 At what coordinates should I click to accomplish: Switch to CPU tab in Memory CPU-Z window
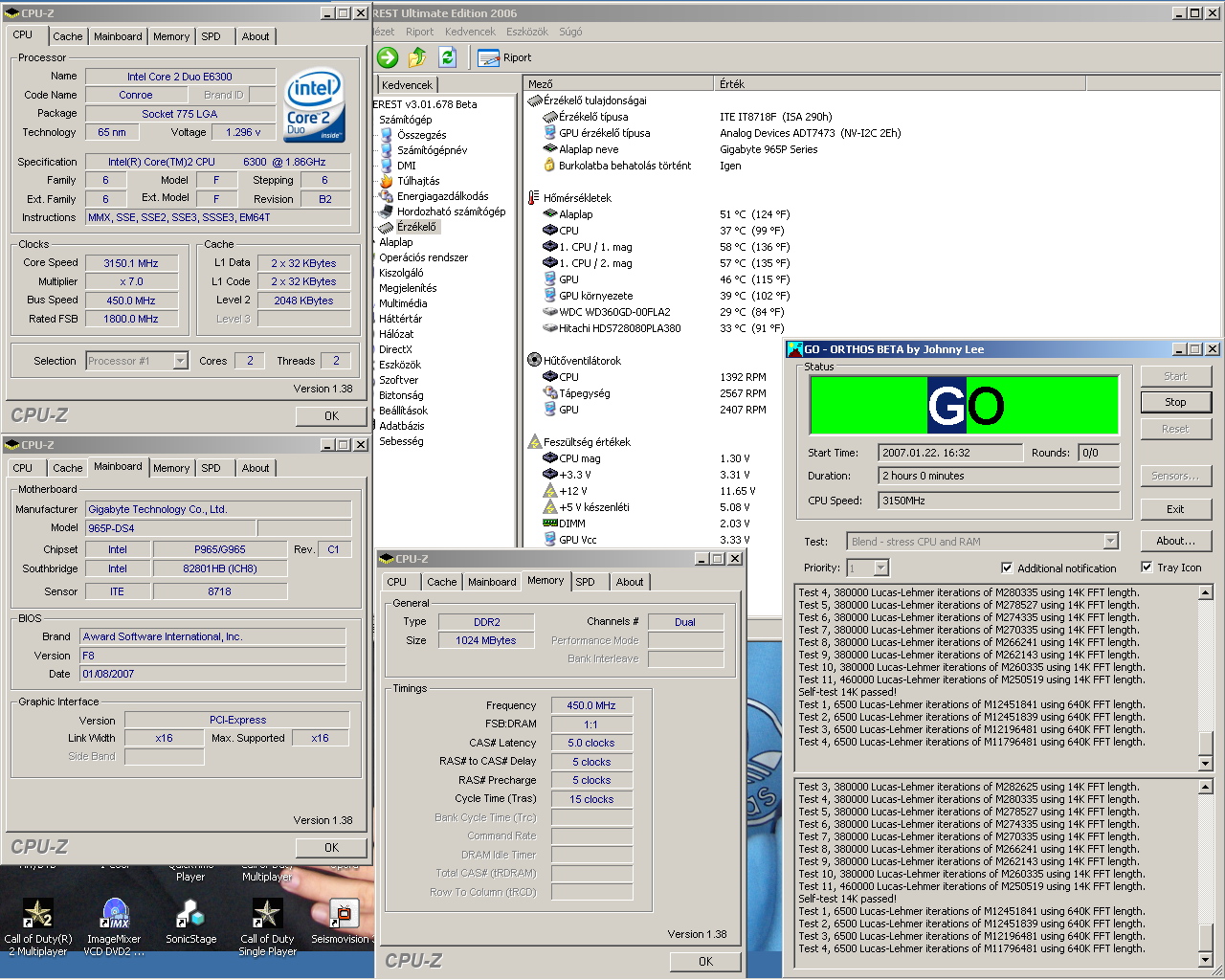(x=396, y=582)
